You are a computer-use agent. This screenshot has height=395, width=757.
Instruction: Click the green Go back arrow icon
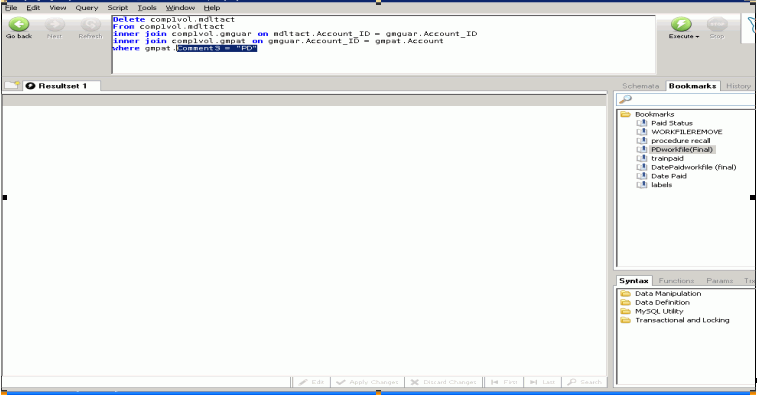tap(19, 24)
